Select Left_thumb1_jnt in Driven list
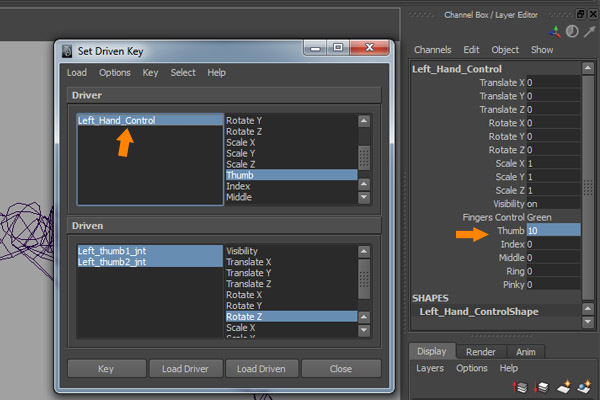Screen dimensions: 600x400 pyautogui.click(x=150, y=251)
